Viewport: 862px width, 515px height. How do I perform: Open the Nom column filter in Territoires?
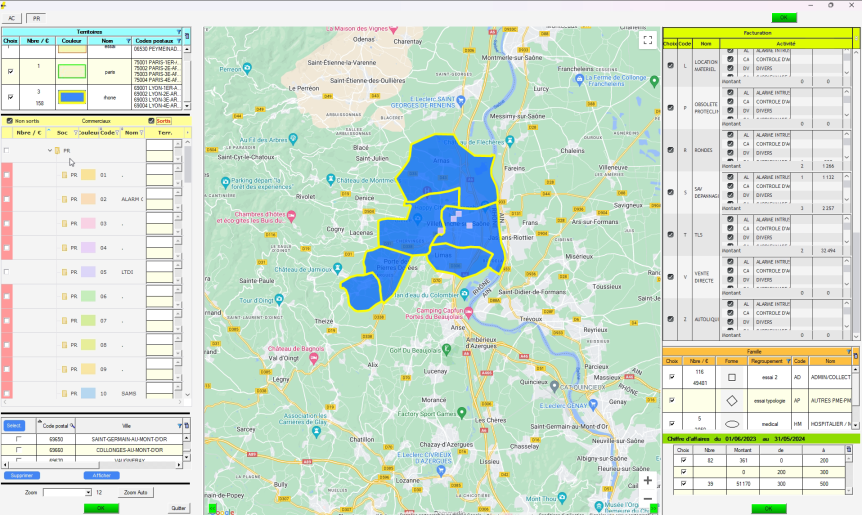(129, 42)
